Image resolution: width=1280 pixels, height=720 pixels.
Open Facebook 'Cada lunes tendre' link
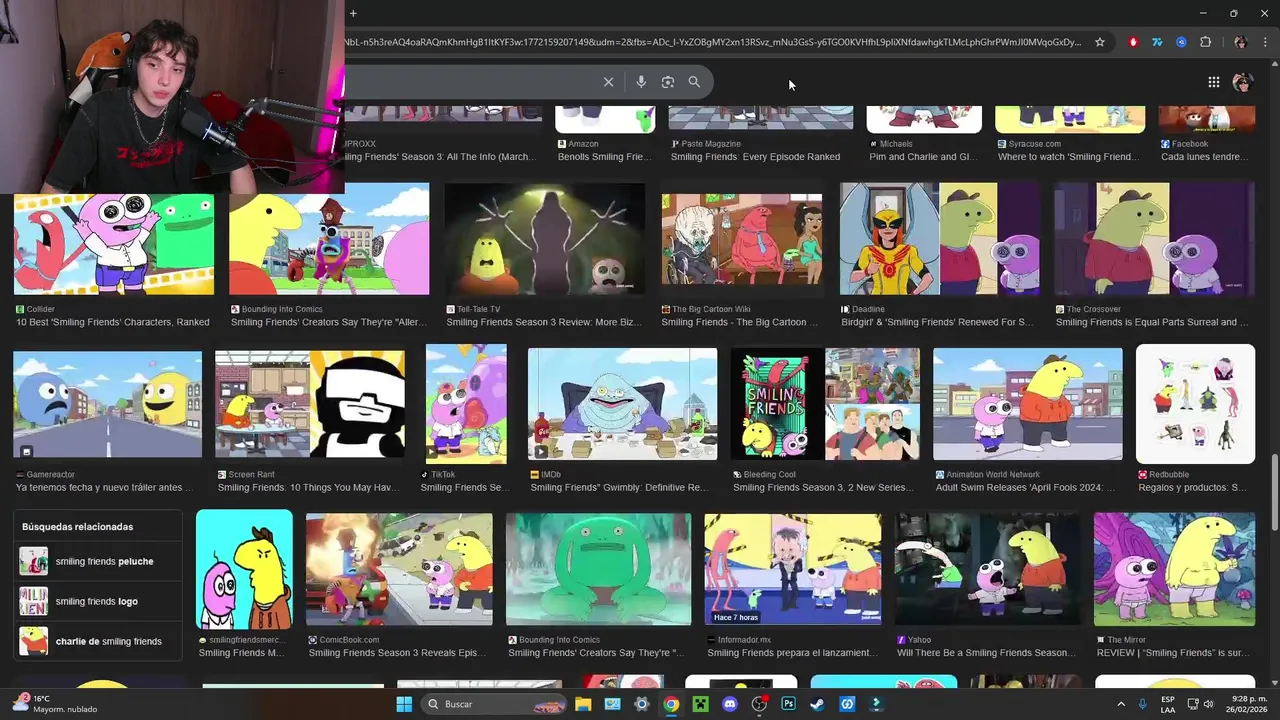[x=1204, y=157]
